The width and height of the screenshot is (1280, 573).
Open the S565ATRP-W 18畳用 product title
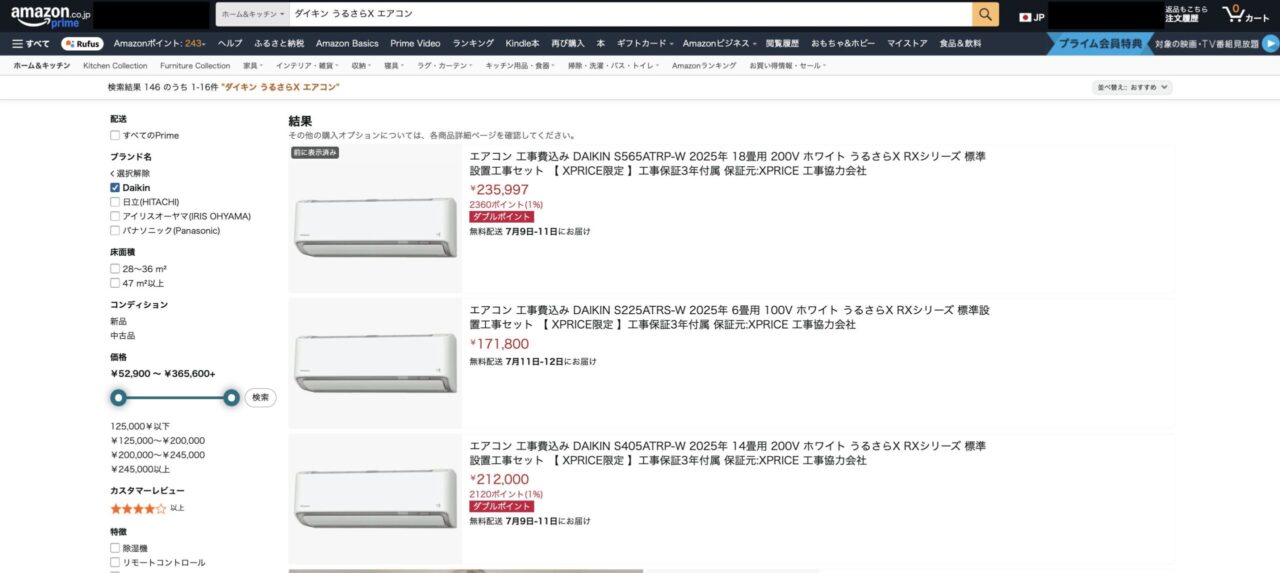(x=727, y=164)
